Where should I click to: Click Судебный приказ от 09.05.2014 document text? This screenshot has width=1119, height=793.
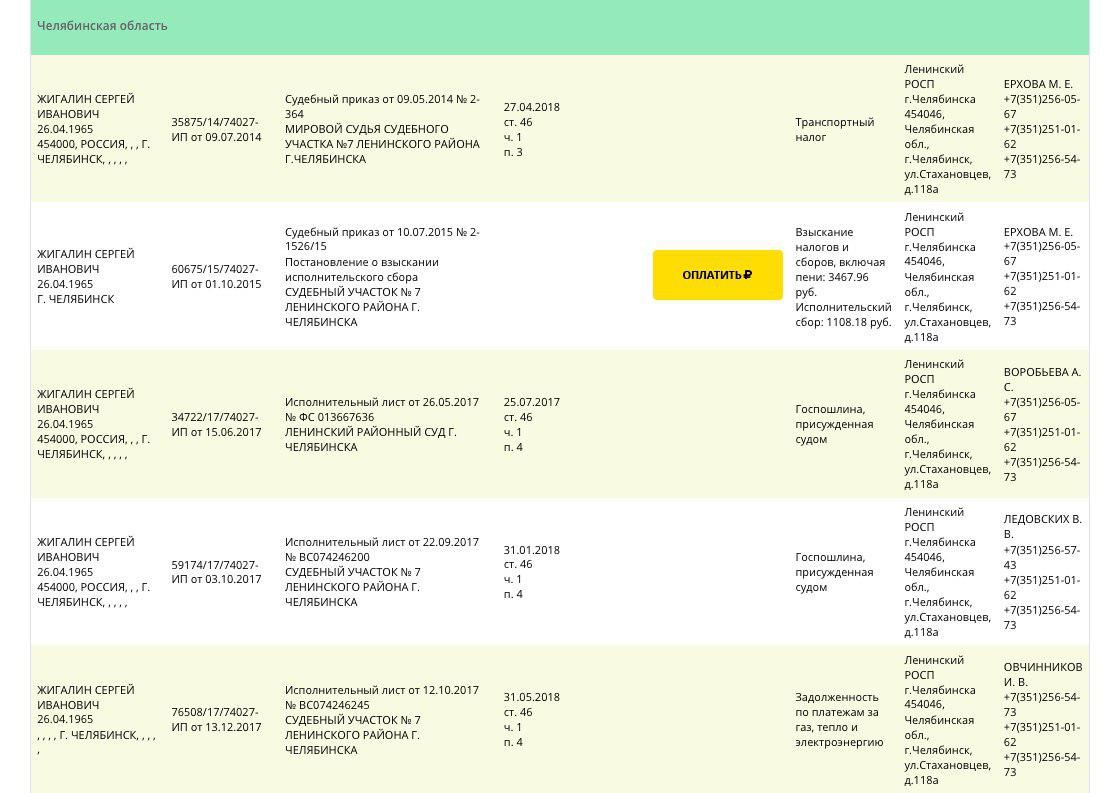pos(383,129)
